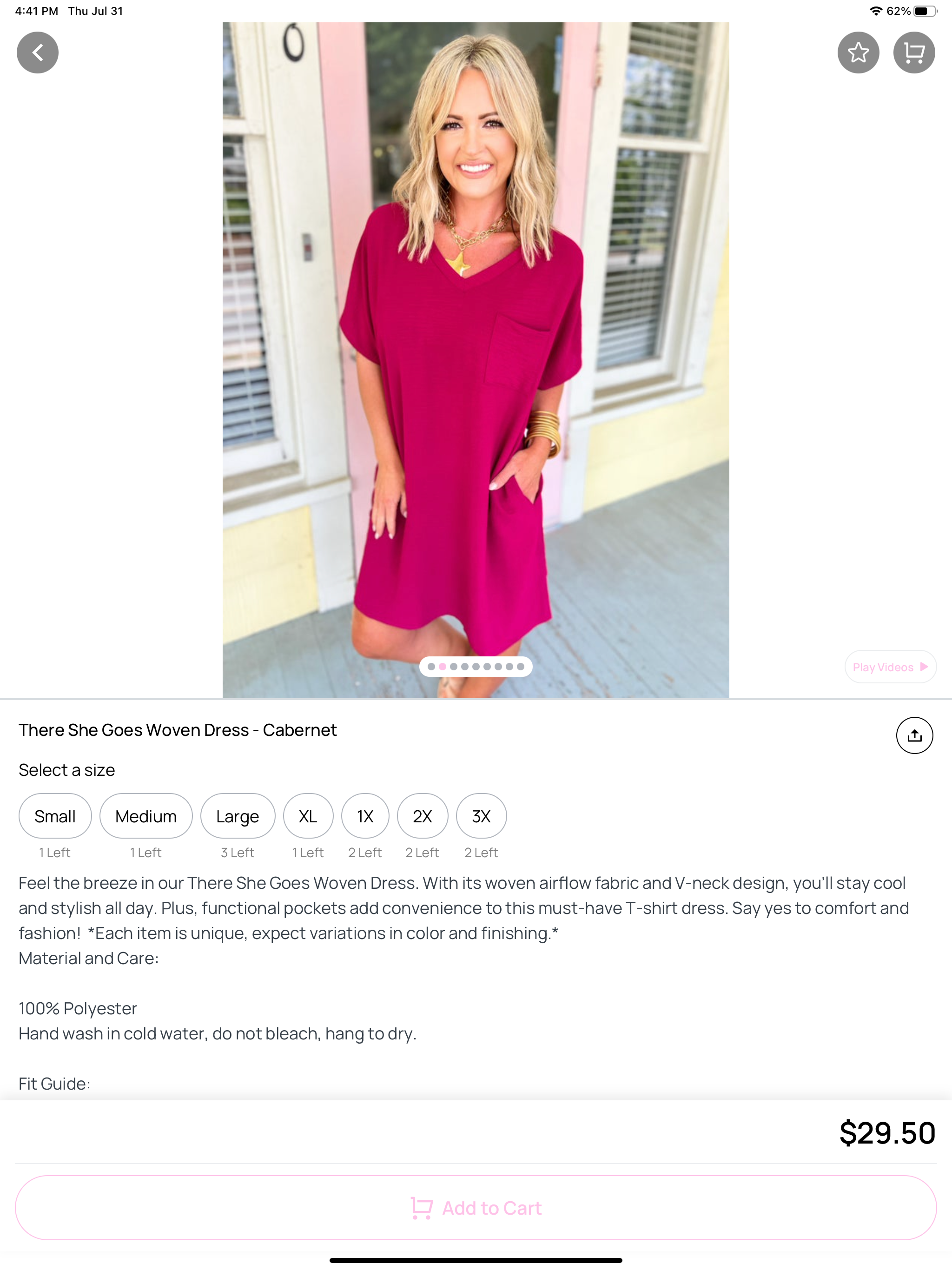952x1270 pixels.
Task: Choose size Large
Action: point(238,816)
